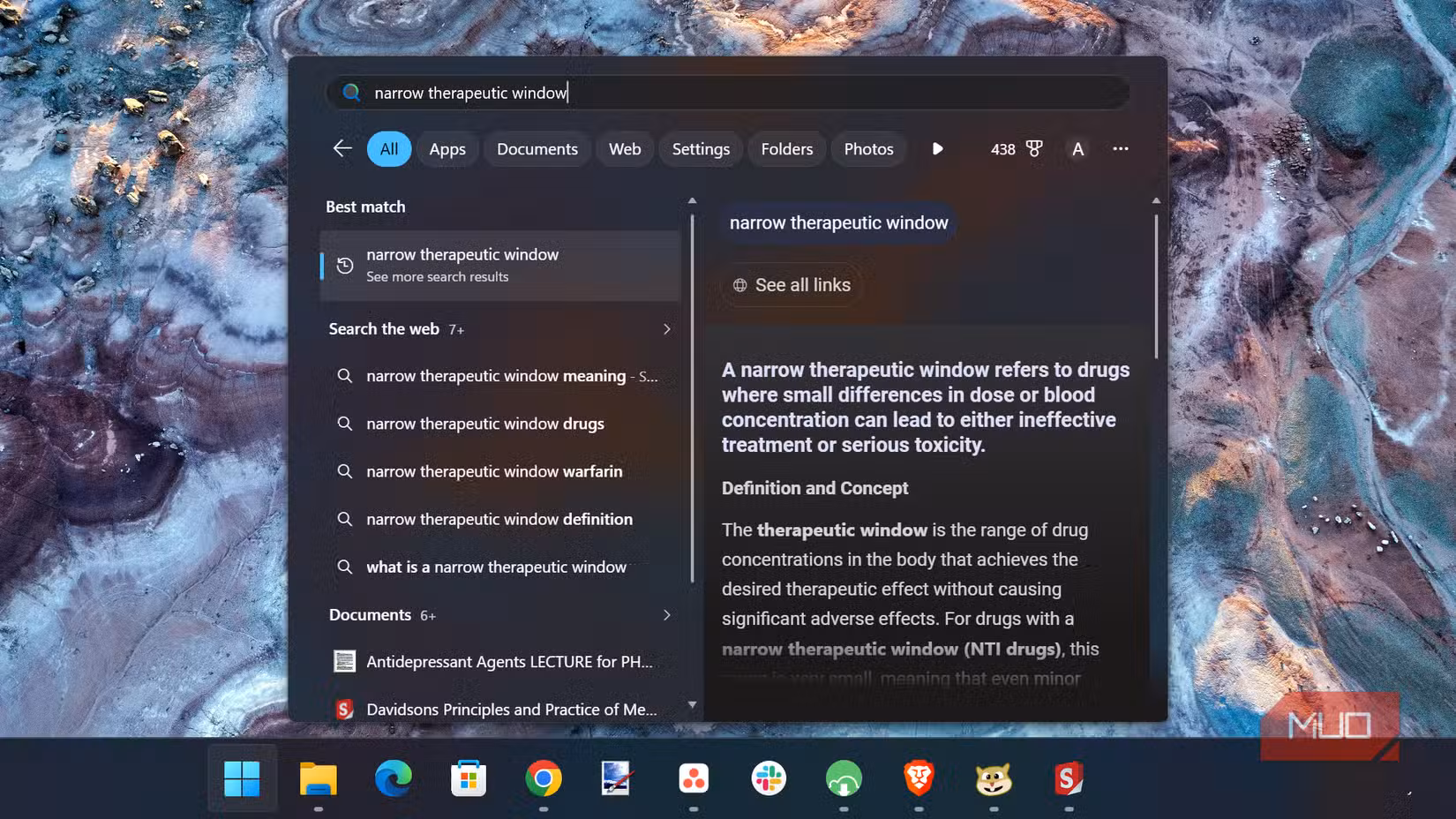
Task: Open Google Chrome from the taskbar
Action: [544, 778]
